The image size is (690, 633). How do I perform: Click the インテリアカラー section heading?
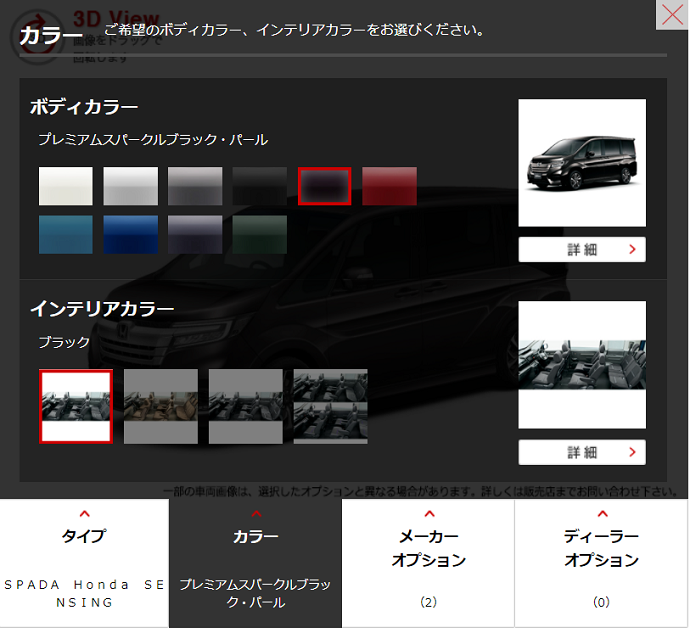[102, 309]
